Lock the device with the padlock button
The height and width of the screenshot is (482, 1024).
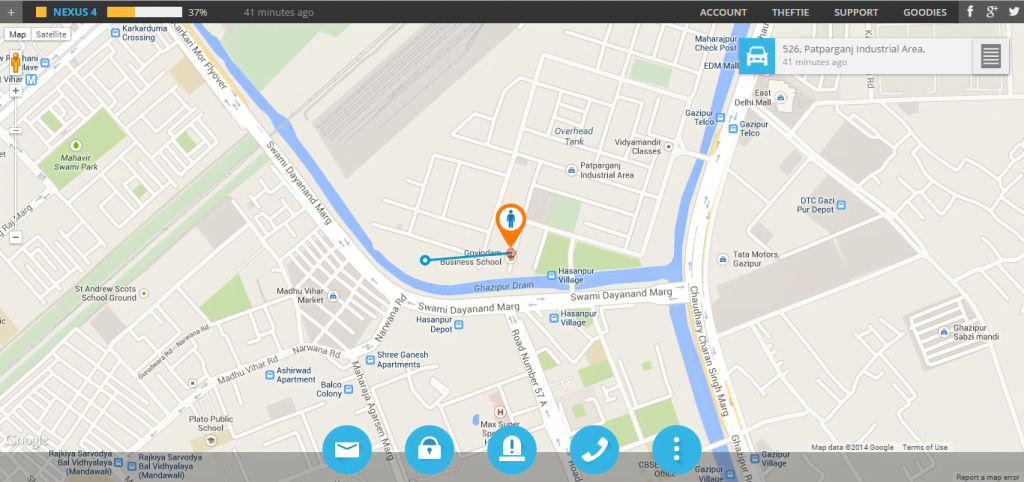430,450
